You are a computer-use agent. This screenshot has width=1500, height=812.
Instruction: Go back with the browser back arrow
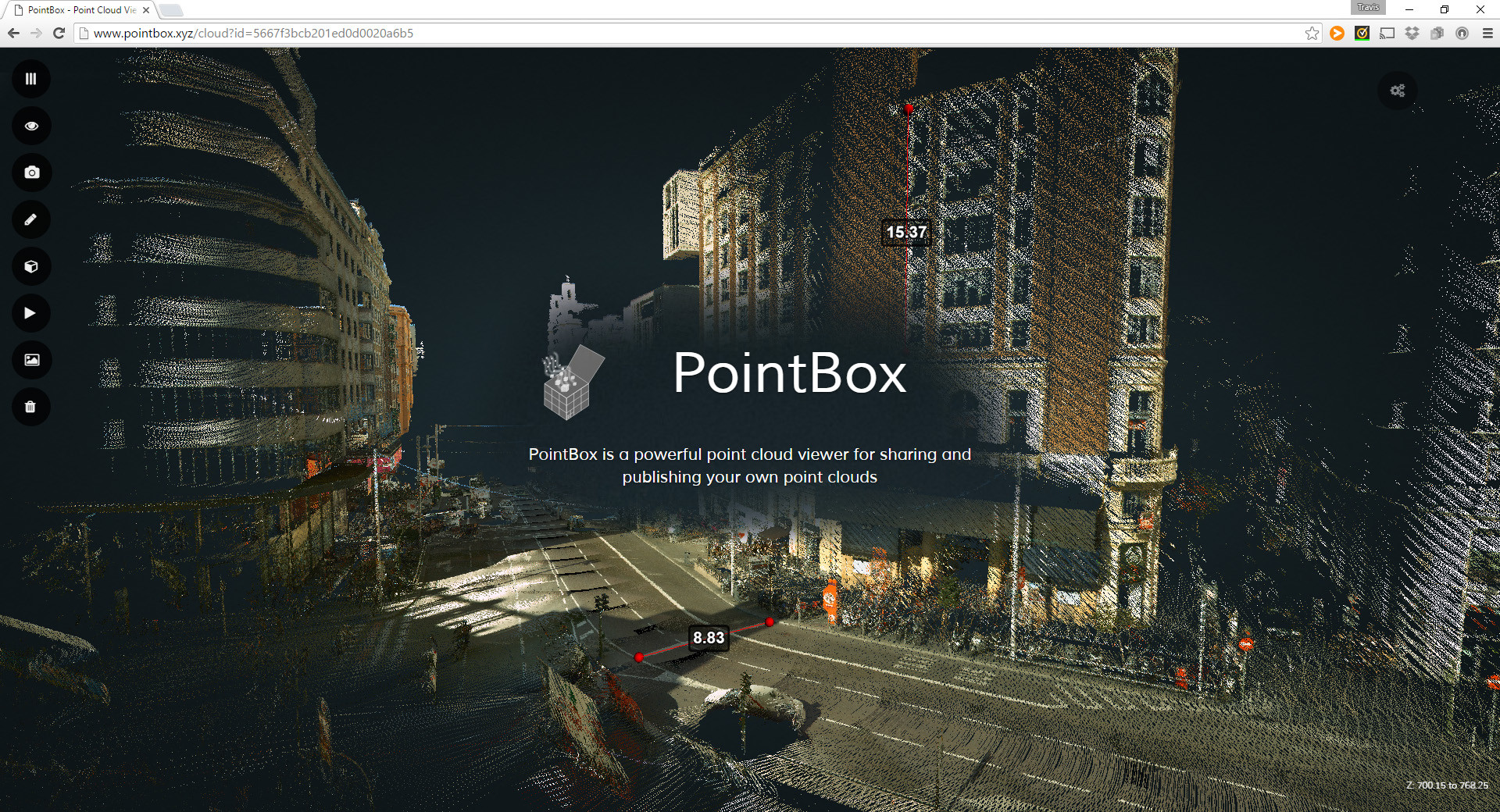pyautogui.click(x=13, y=33)
